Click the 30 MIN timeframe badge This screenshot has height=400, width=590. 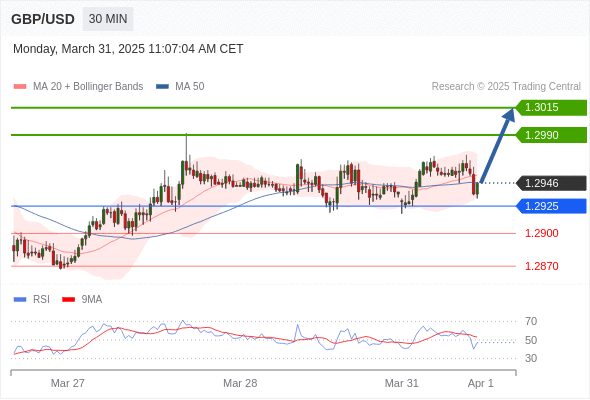point(108,19)
